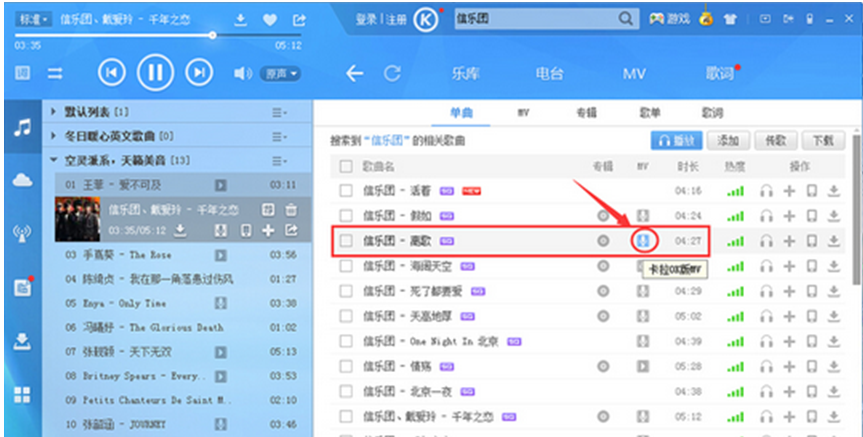This screenshot has width=863, height=437.
Task: Play the MV of 王菲 - 爱不可及 in playlist
Action: click(x=221, y=185)
